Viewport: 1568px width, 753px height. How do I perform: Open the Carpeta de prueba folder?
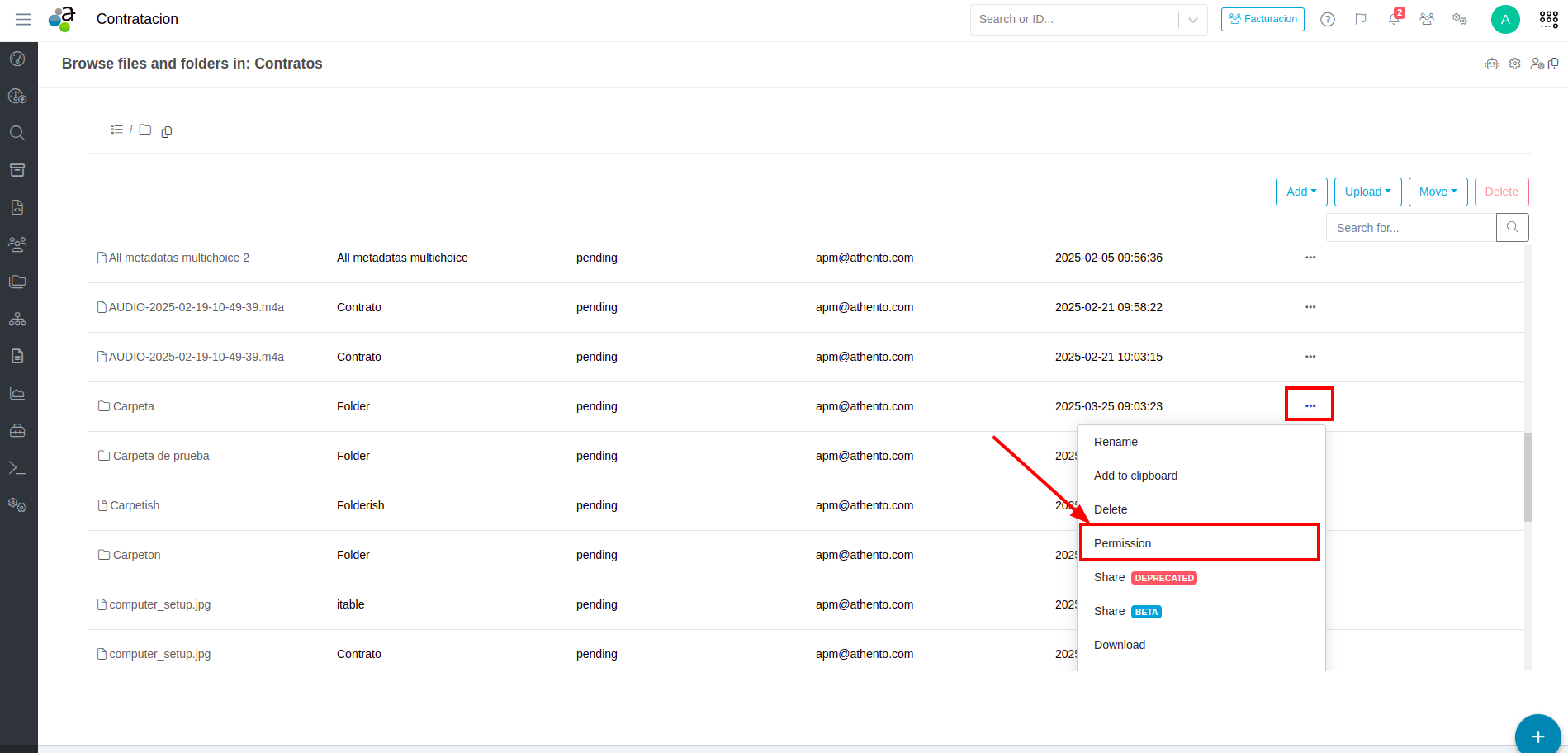pyautogui.click(x=160, y=456)
